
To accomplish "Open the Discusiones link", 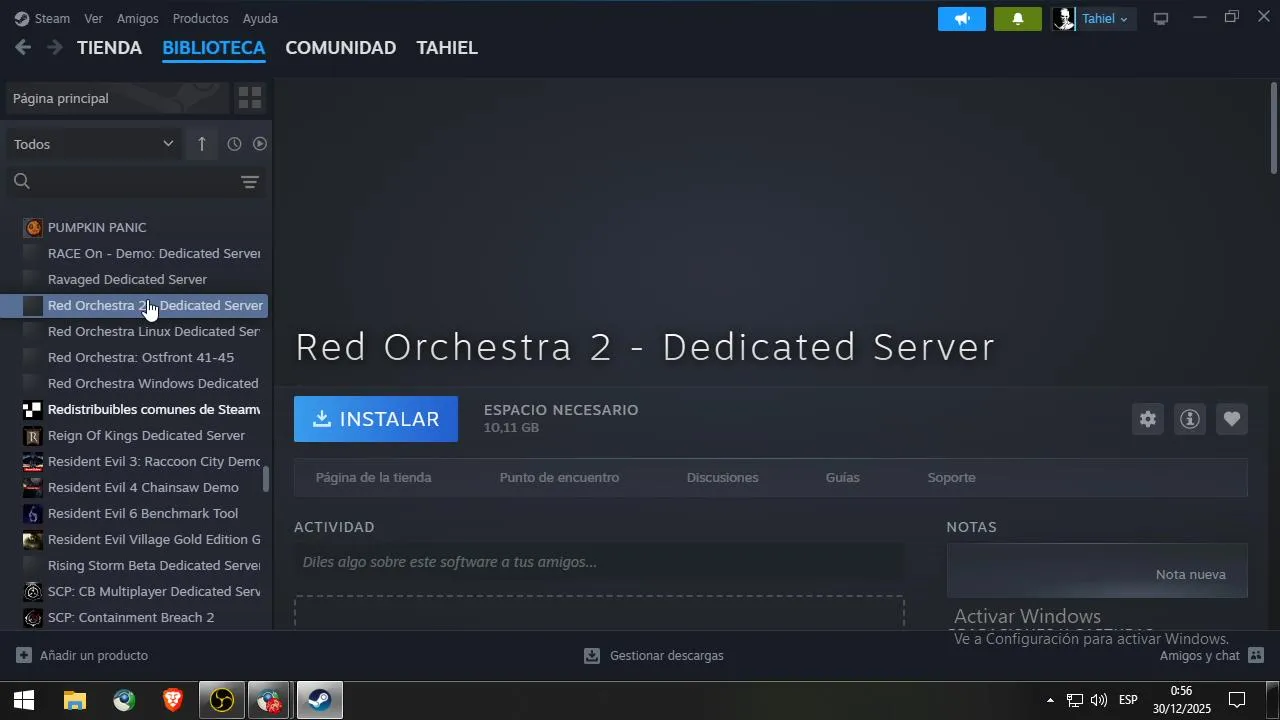I will 722,478.
